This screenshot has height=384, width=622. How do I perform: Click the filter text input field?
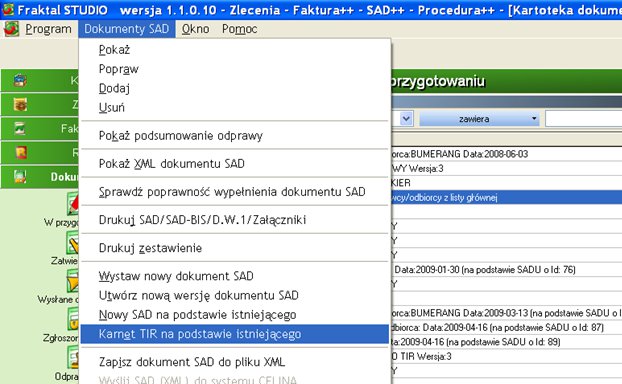[584, 119]
